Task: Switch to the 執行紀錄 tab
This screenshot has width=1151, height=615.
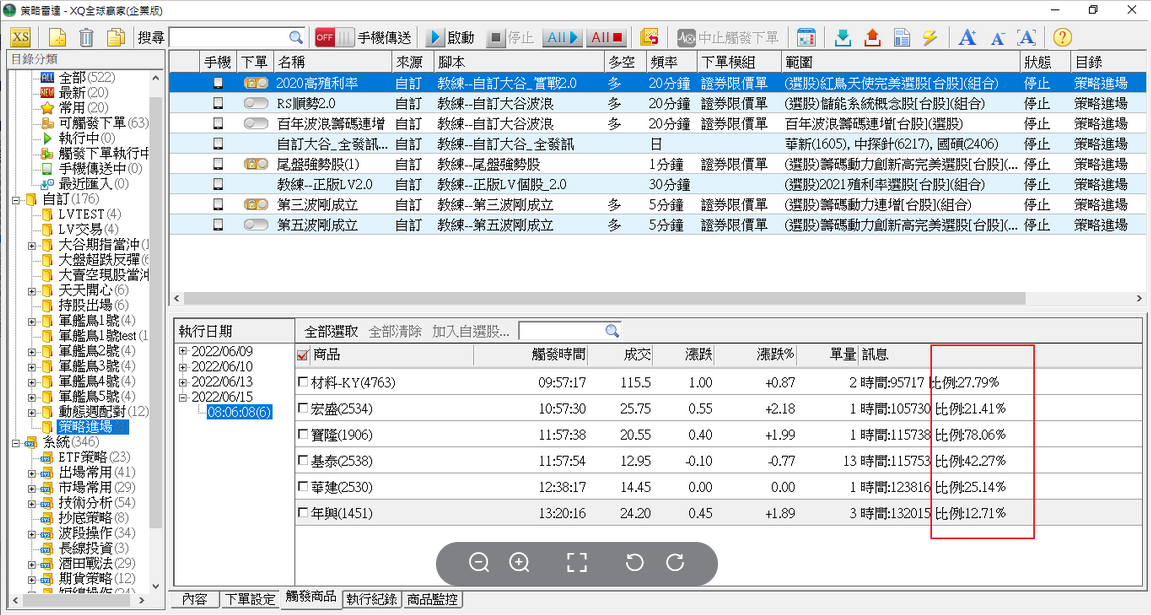Action: pyautogui.click(x=371, y=600)
